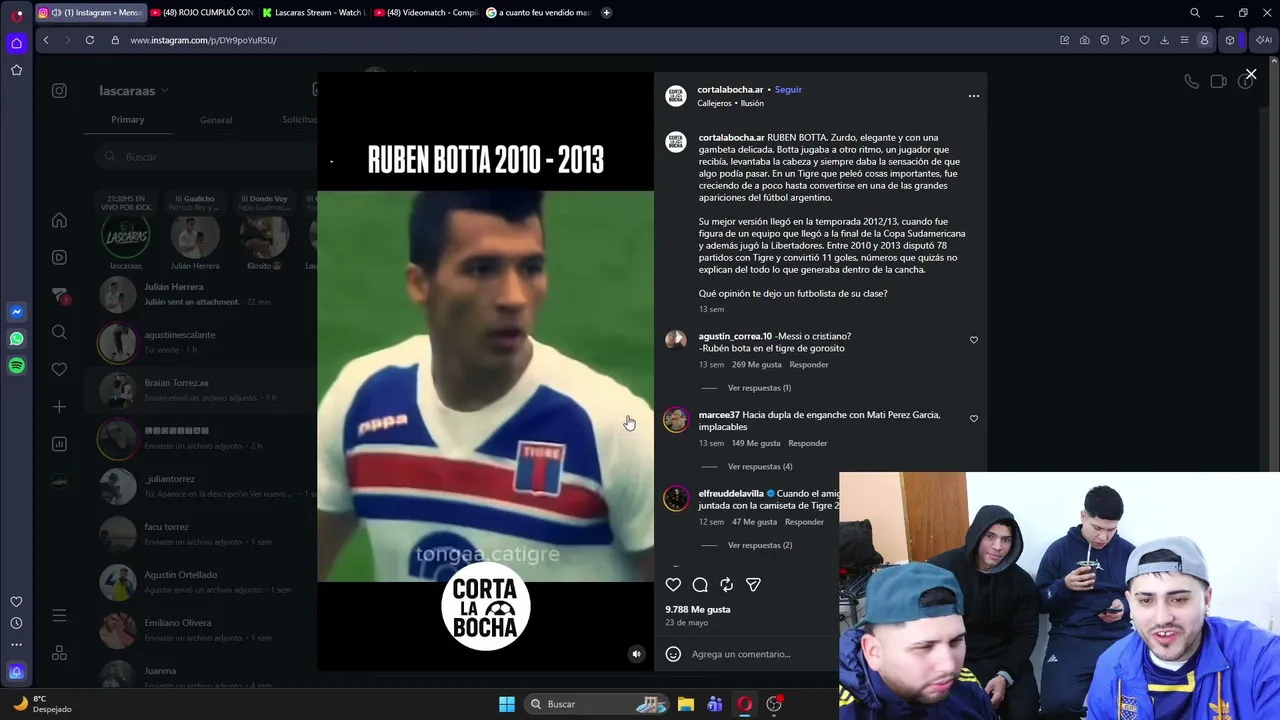Image resolution: width=1280 pixels, height=720 pixels.
Task: Take a snapshot with the camera toolbar icon
Action: [x=1084, y=40]
